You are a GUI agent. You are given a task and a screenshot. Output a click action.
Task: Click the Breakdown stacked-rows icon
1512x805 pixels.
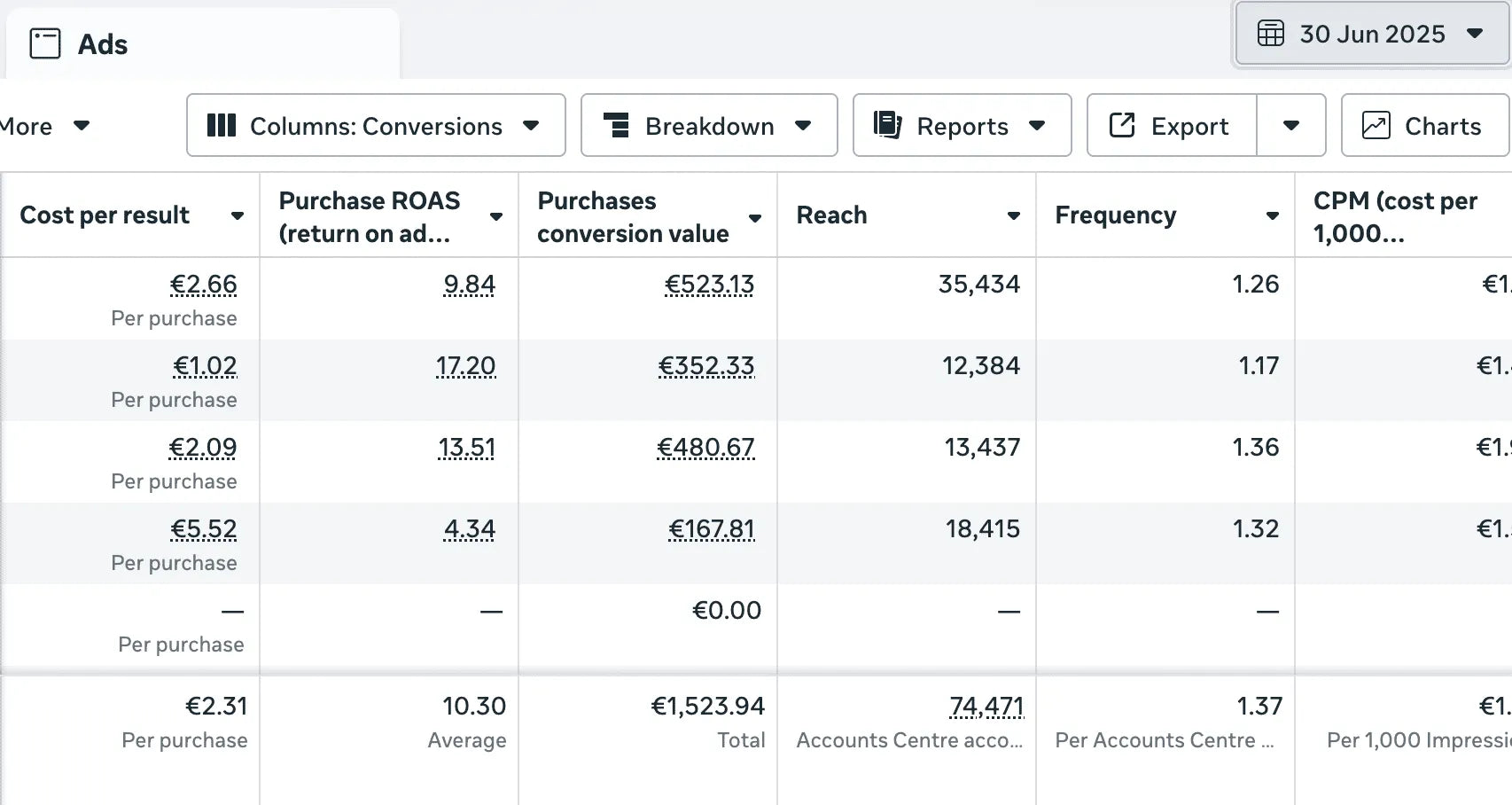(x=616, y=126)
